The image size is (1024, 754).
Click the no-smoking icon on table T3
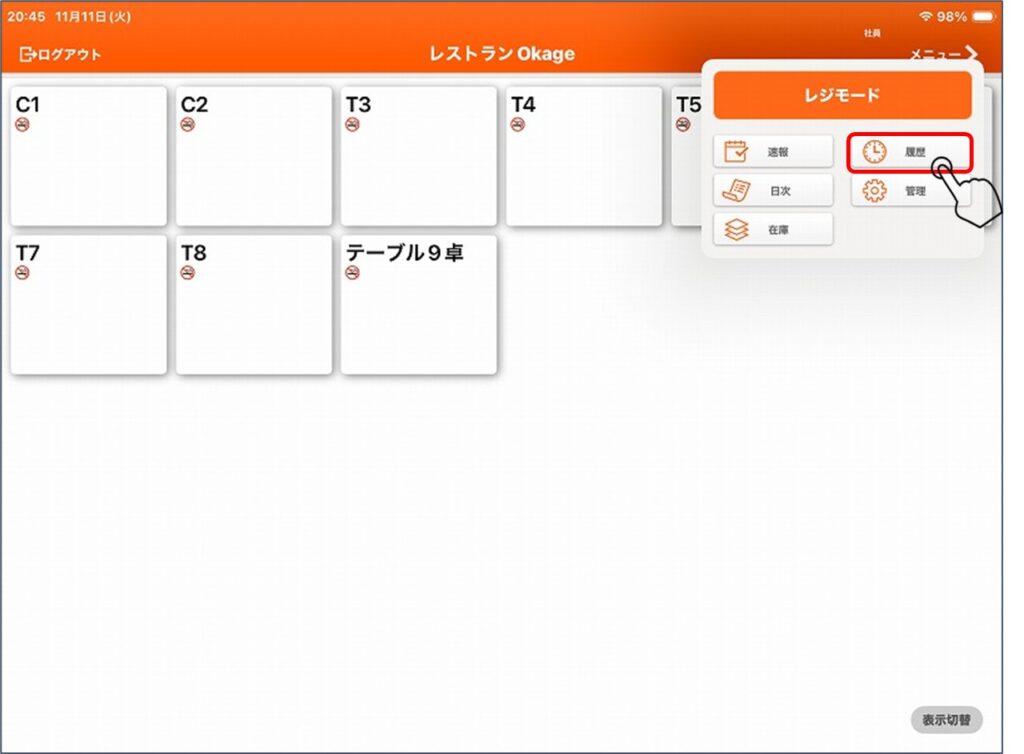point(352,124)
